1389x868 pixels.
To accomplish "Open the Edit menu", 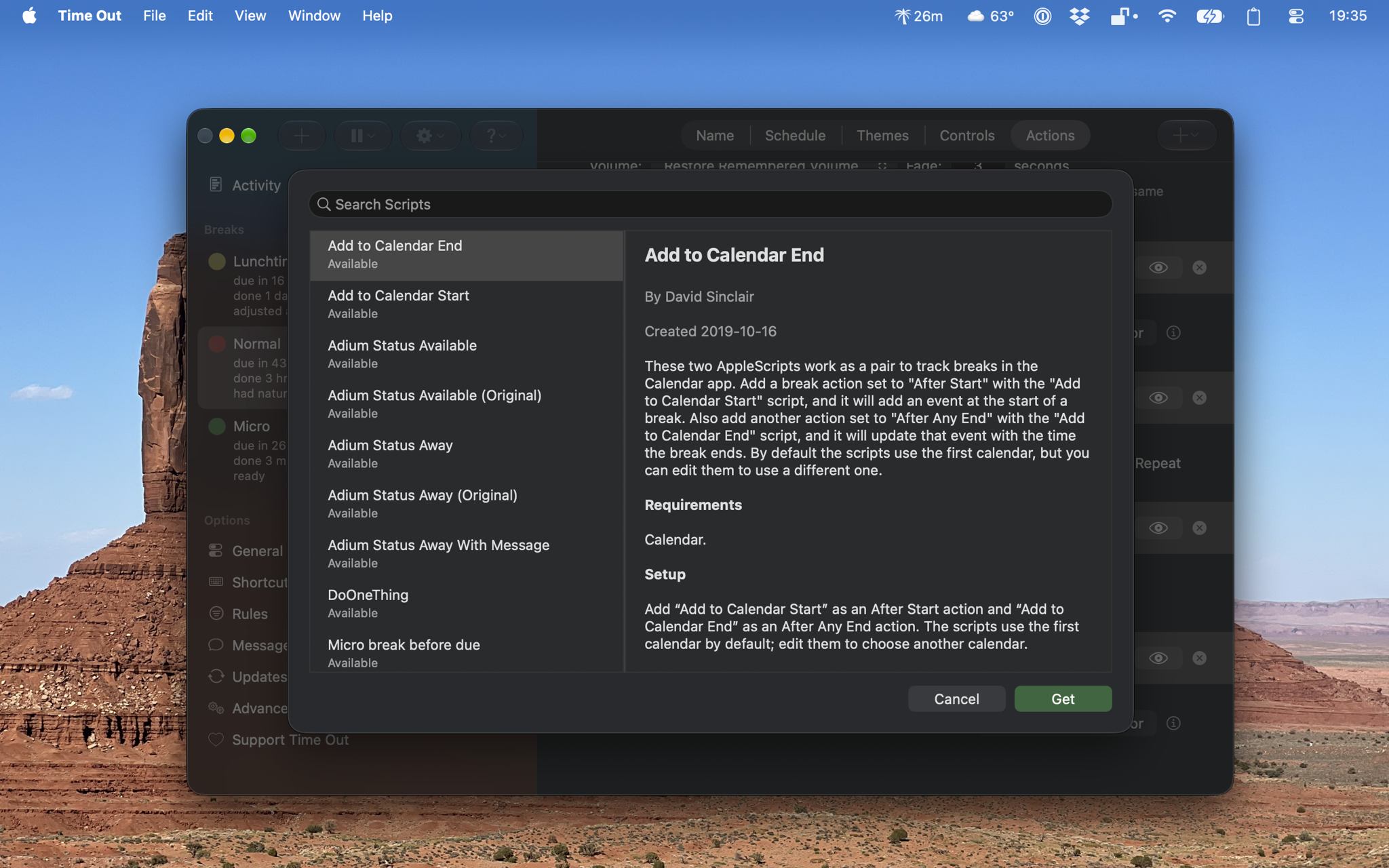I will point(200,16).
